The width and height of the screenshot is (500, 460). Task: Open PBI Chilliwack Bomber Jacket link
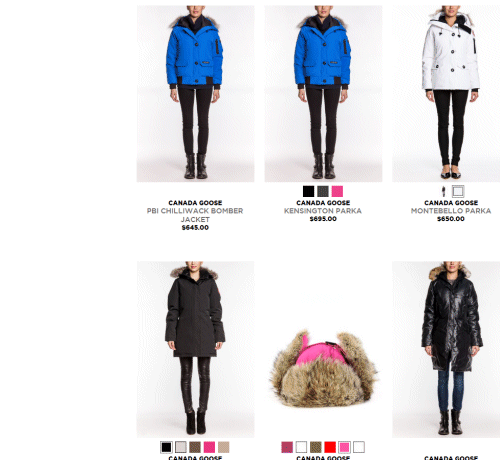(195, 215)
